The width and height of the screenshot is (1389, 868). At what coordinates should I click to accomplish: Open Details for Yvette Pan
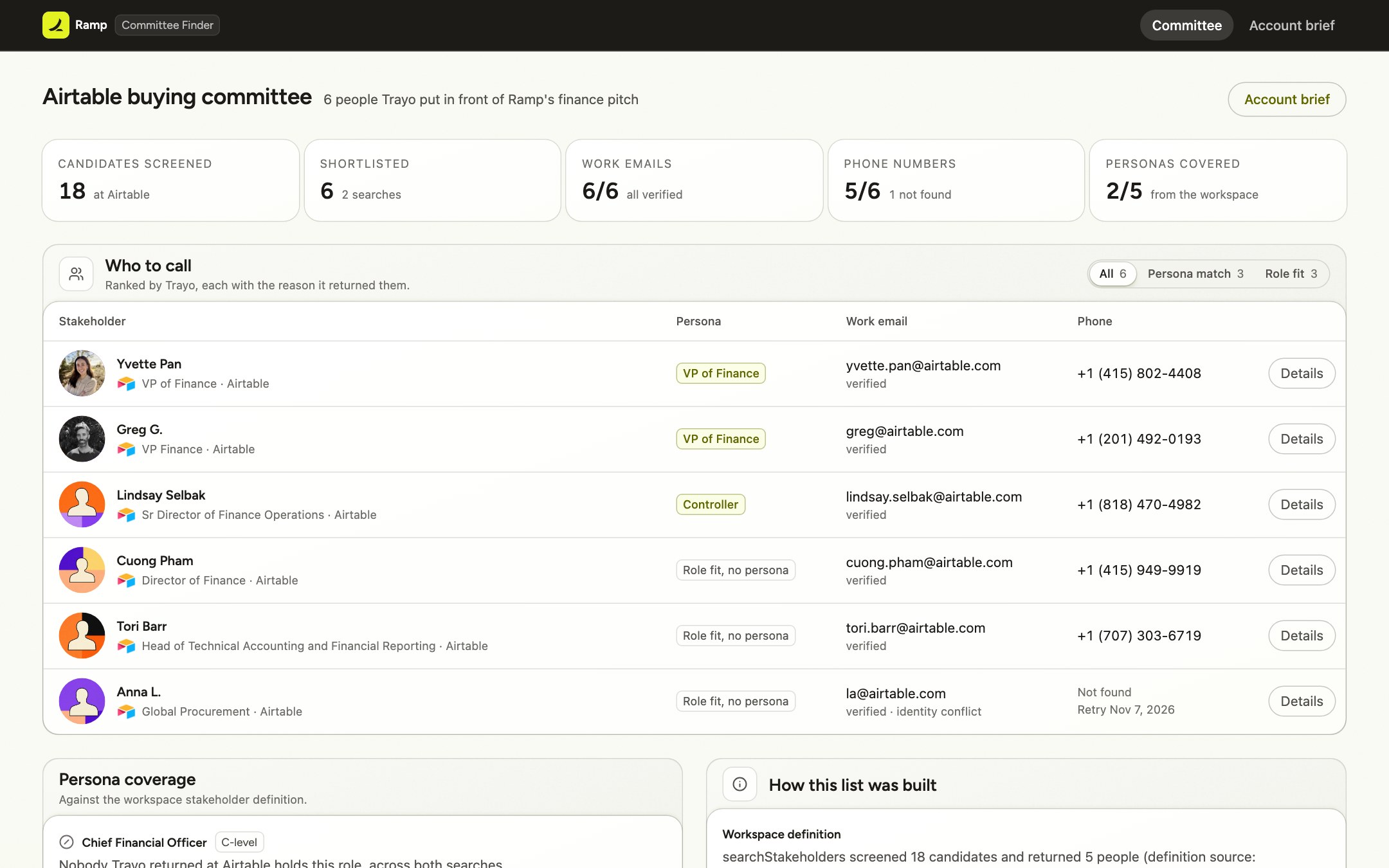pyautogui.click(x=1302, y=374)
